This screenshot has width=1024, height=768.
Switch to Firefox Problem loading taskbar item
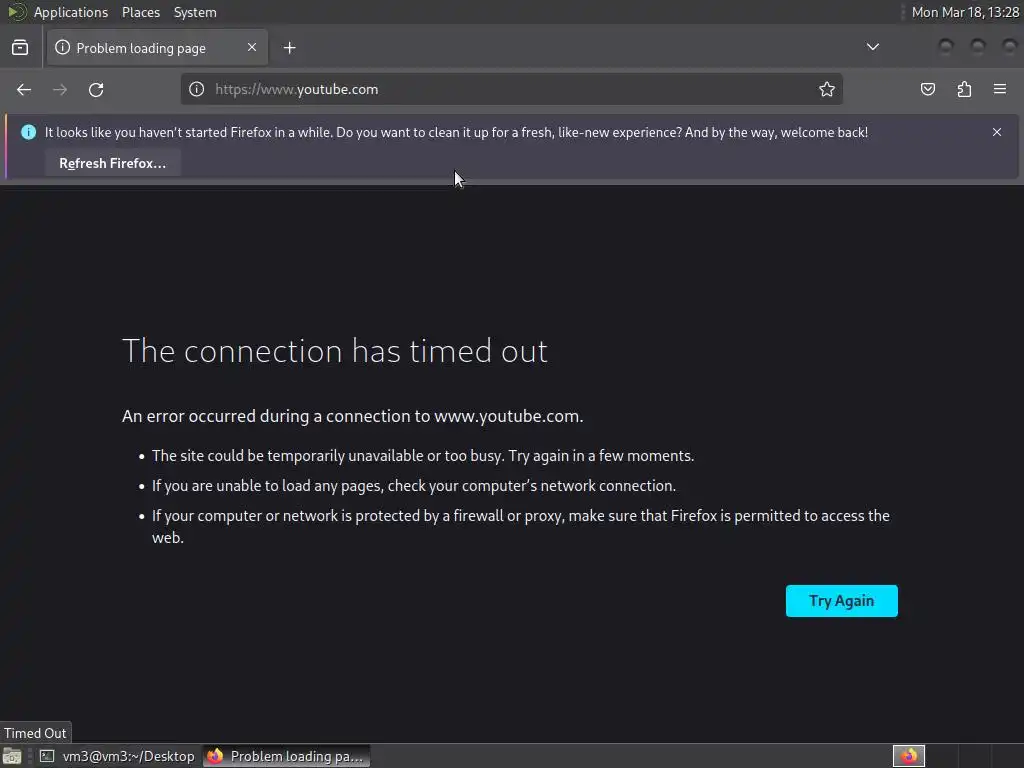coord(286,756)
